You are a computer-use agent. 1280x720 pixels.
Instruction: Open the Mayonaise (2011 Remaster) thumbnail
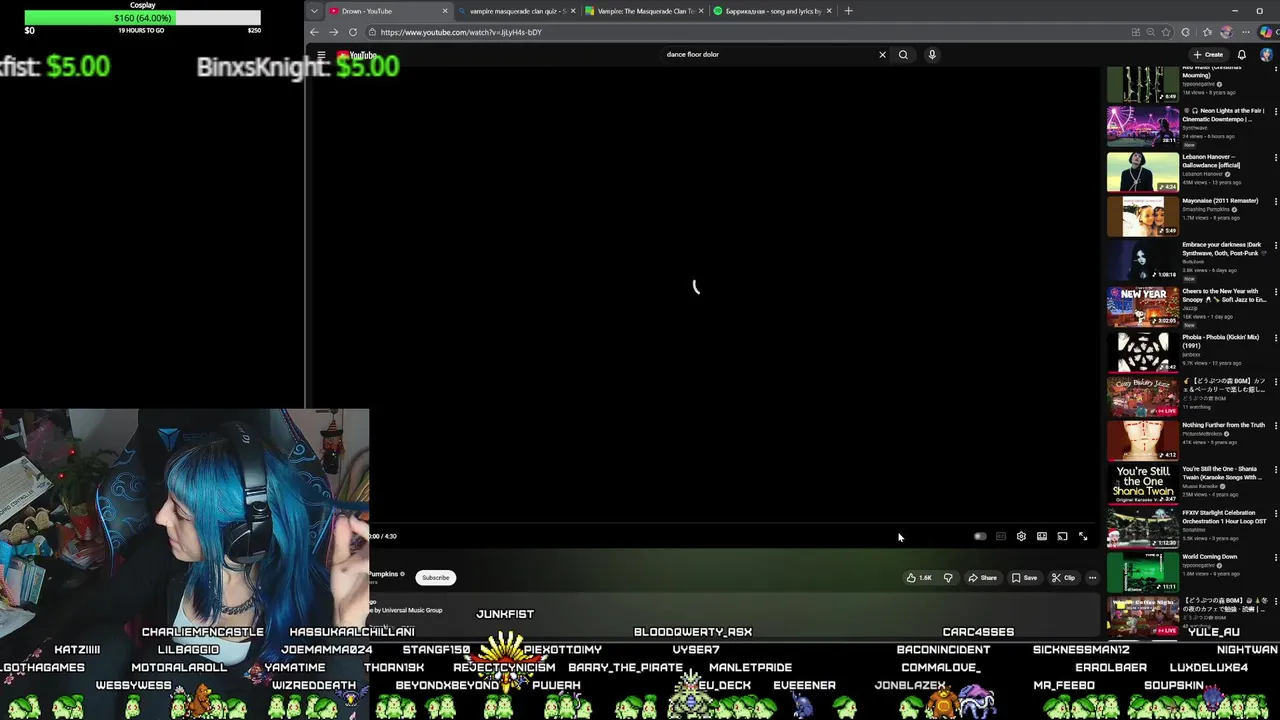pyautogui.click(x=1142, y=215)
